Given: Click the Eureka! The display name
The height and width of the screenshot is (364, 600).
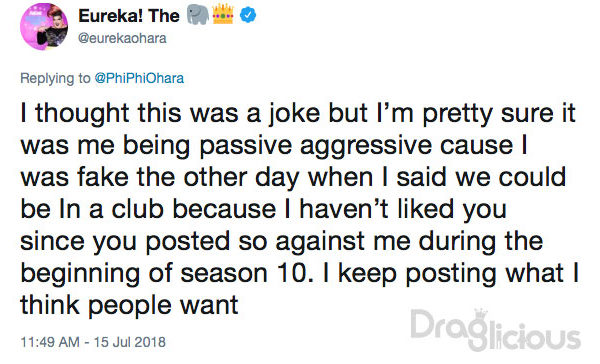Looking at the screenshot, I should tap(129, 16).
